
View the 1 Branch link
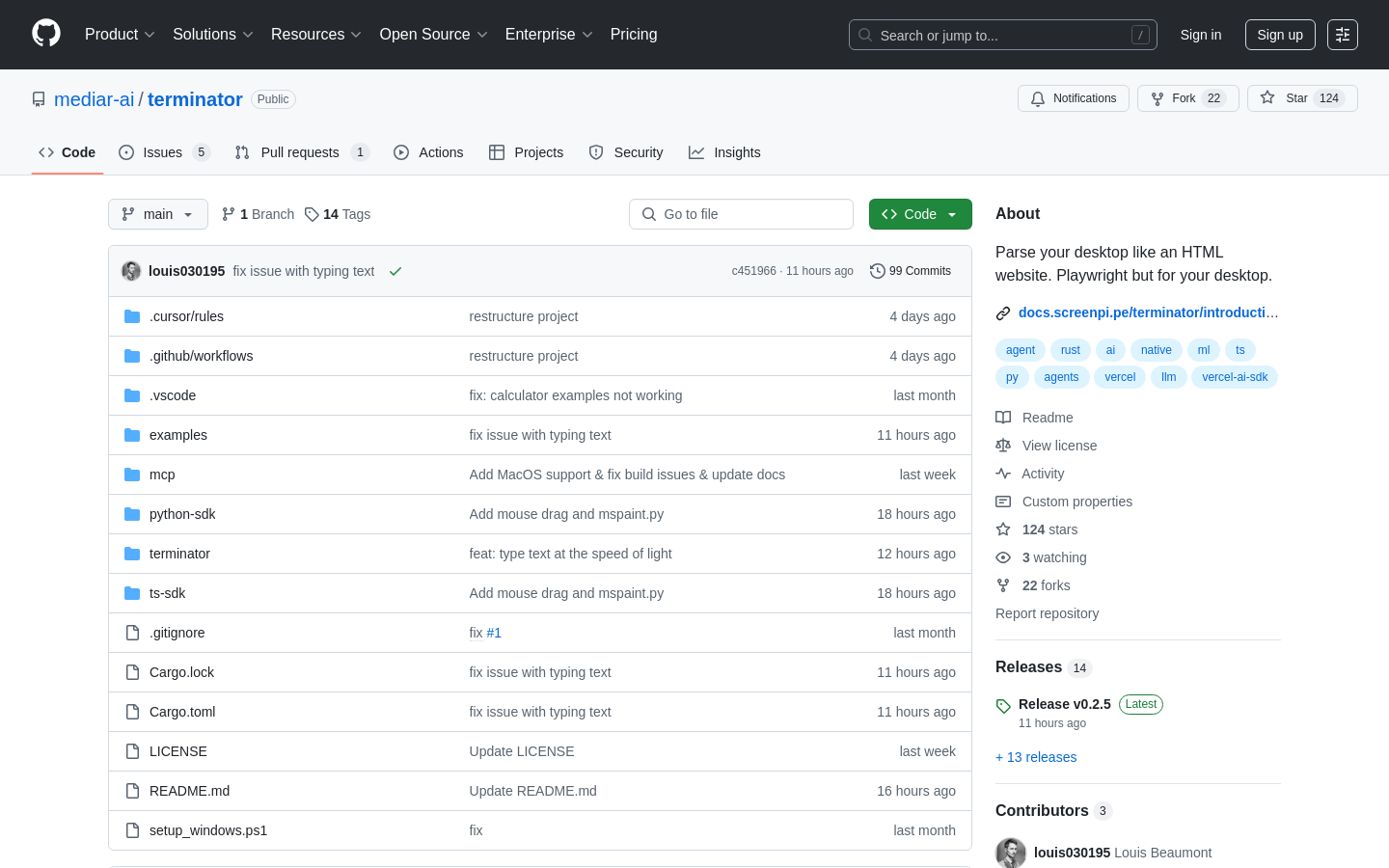tap(258, 214)
